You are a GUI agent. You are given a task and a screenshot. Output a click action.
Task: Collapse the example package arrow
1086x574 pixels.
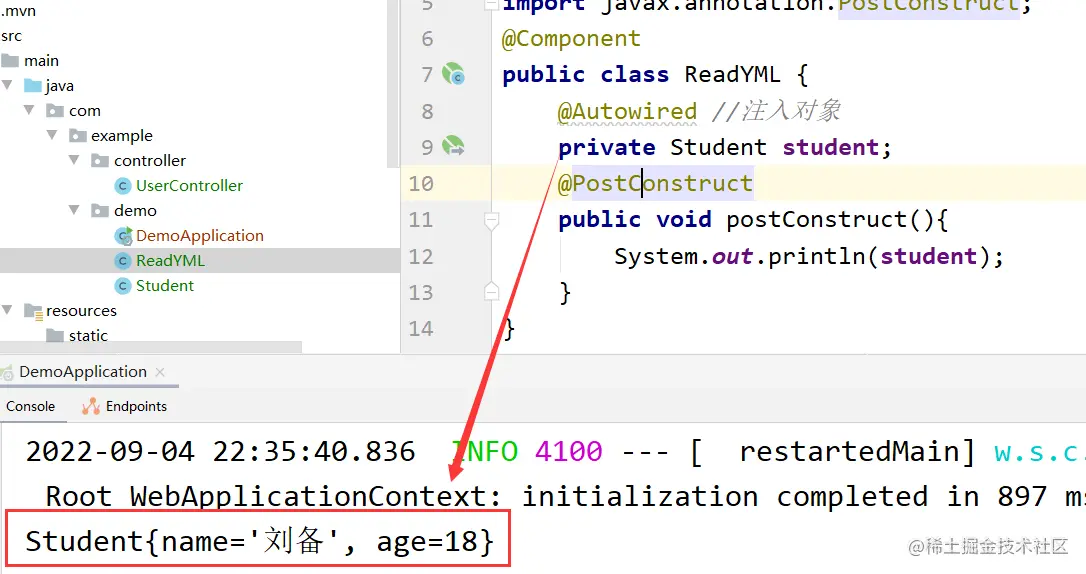click(x=52, y=135)
